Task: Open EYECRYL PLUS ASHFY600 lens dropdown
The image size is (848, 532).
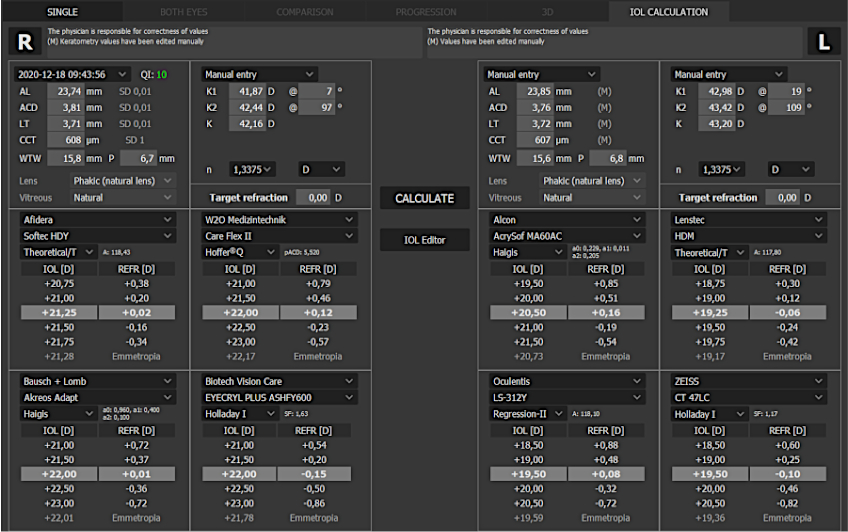Action: click(x=279, y=397)
